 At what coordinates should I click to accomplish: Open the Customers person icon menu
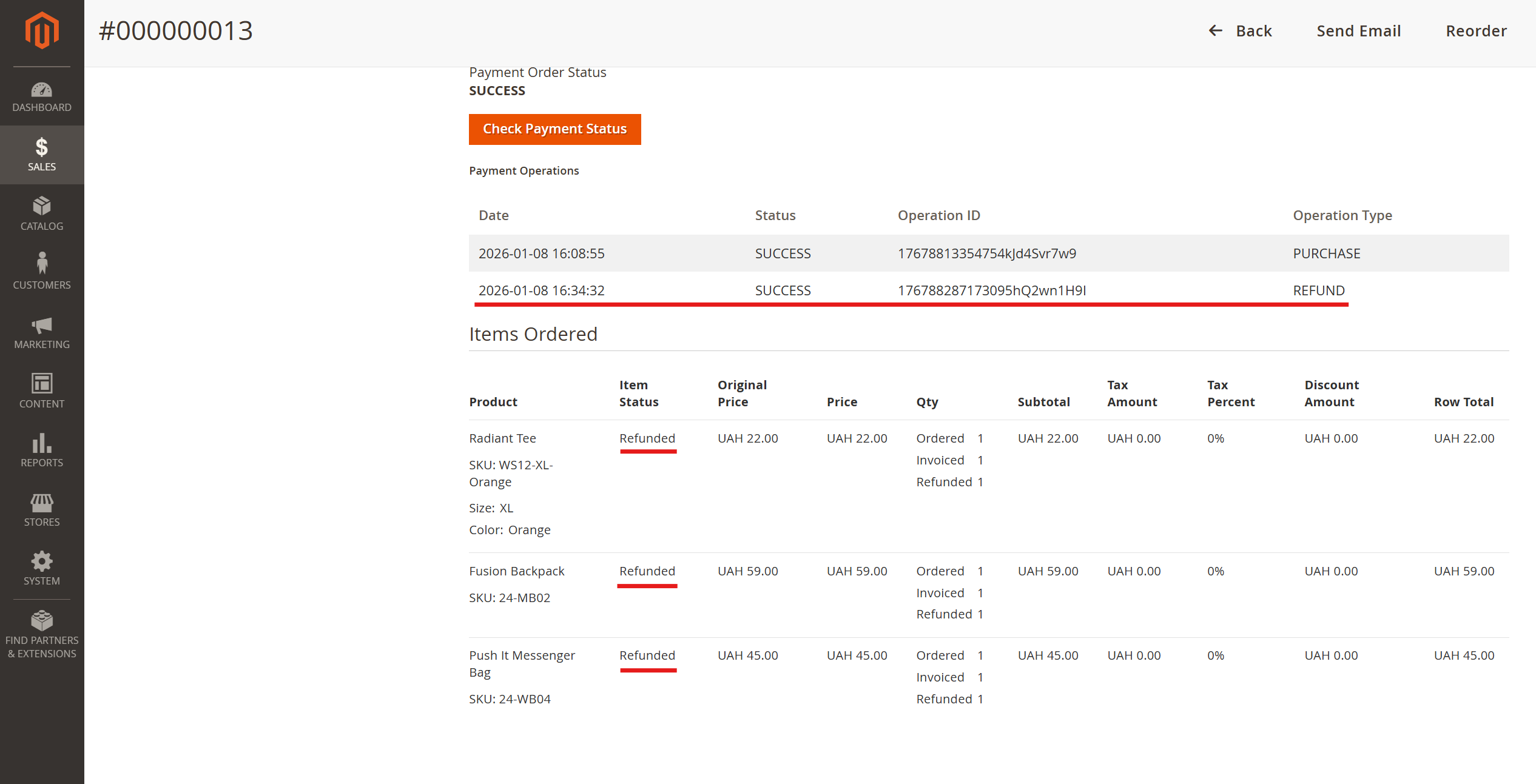42,264
